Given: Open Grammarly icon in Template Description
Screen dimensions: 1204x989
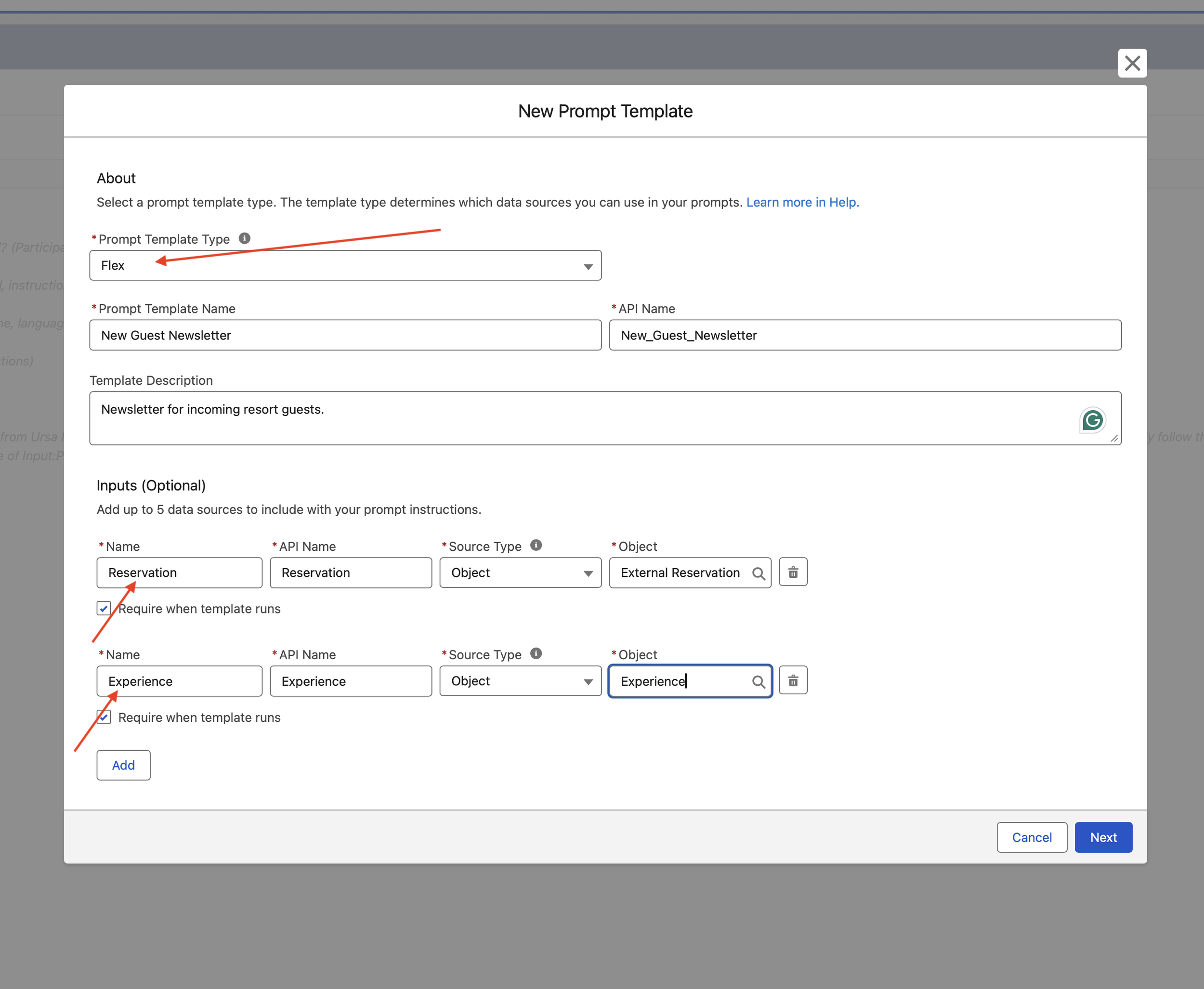Looking at the screenshot, I should coord(1092,420).
